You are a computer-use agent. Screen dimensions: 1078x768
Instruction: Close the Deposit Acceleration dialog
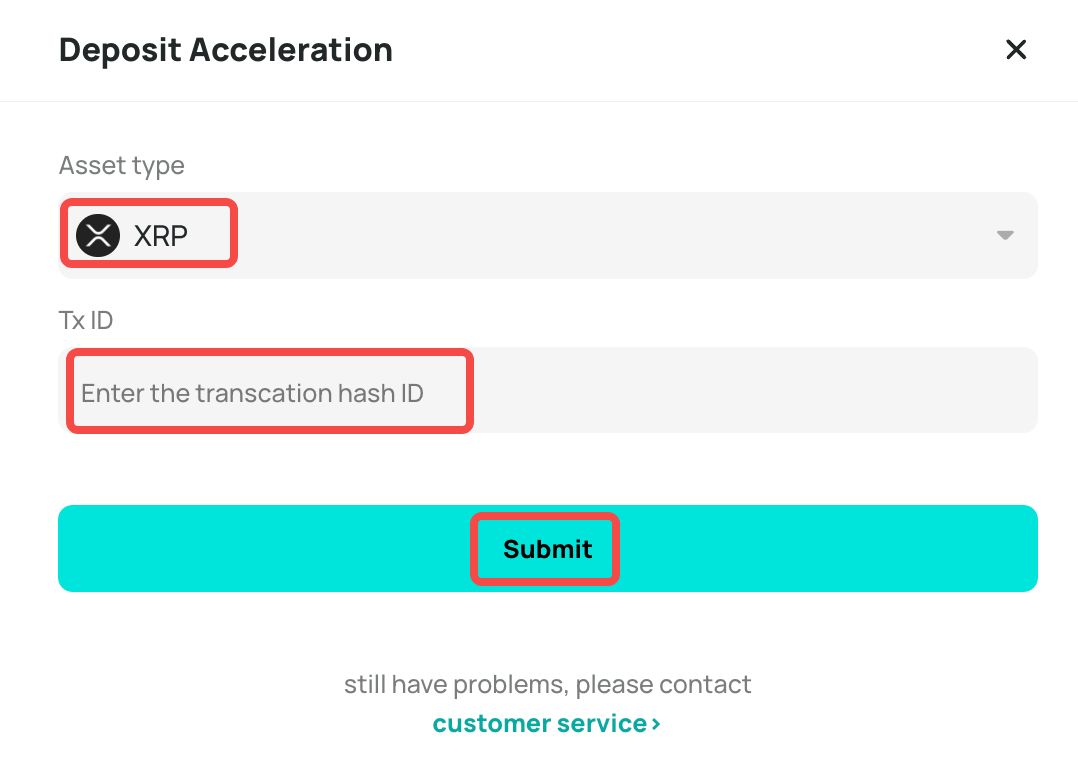[1016, 50]
